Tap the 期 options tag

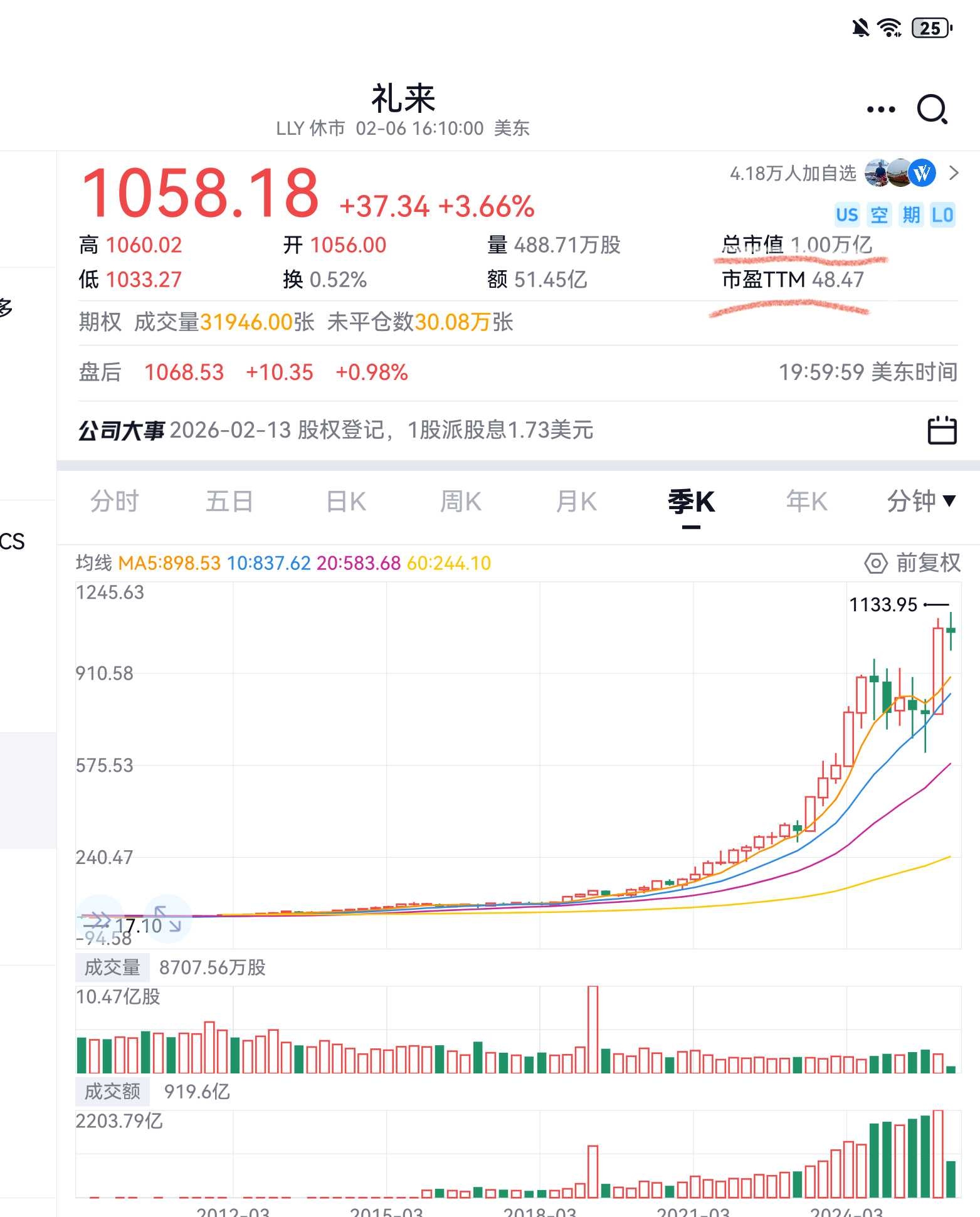click(x=911, y=215)
